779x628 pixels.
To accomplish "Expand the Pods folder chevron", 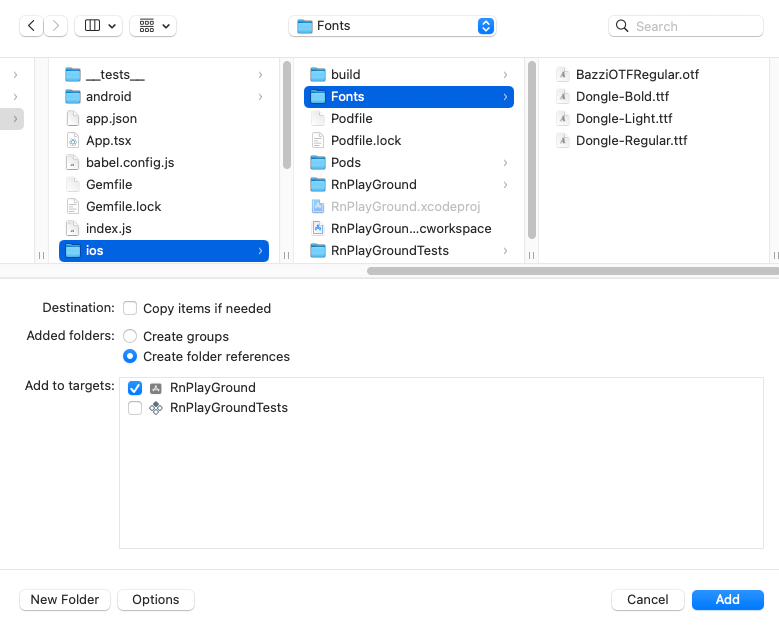I will pyautogui.click(x=505, y=162).
